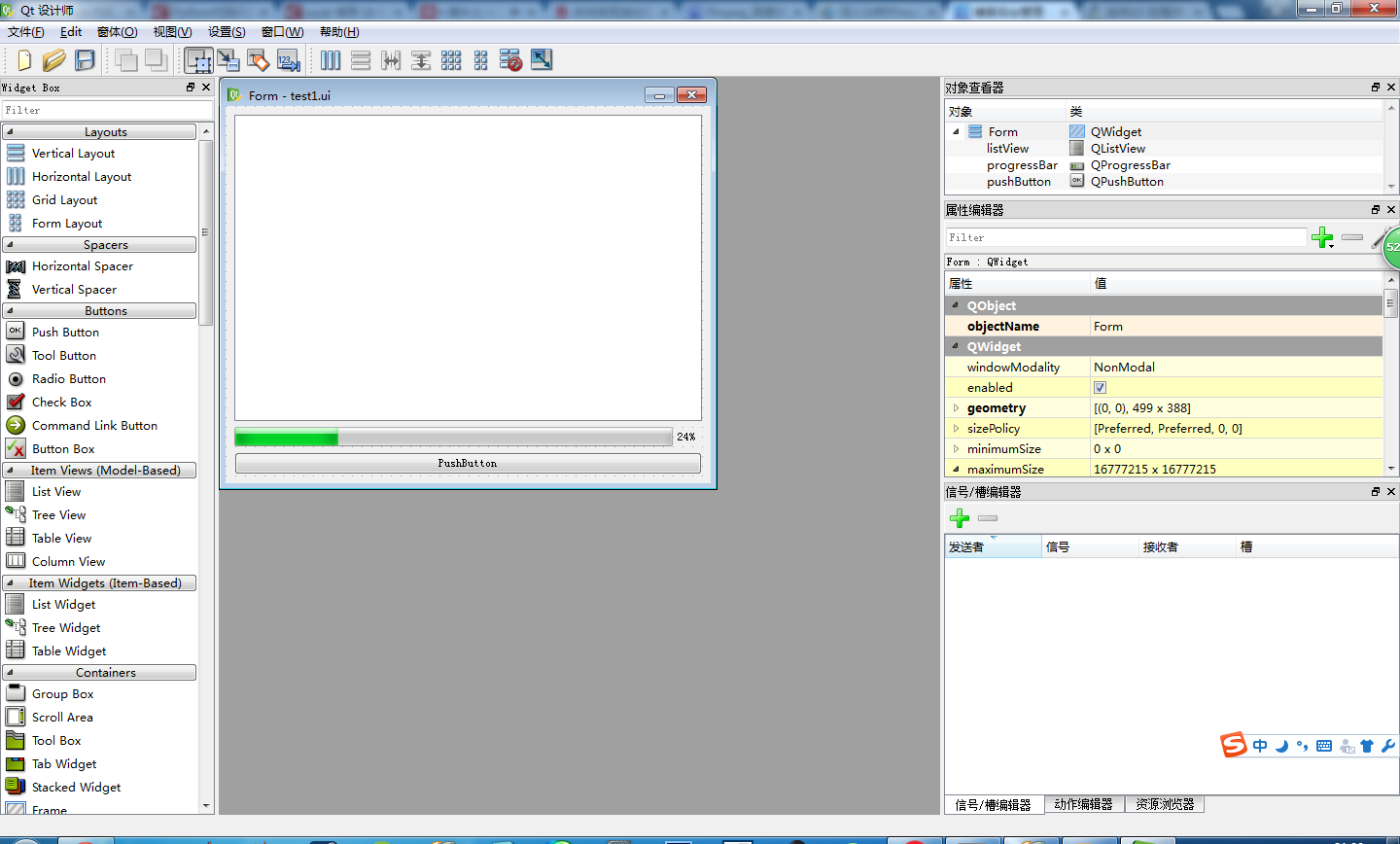1400x844 pixels.
Task: Open the Edit menu
Action: point(71,32)
